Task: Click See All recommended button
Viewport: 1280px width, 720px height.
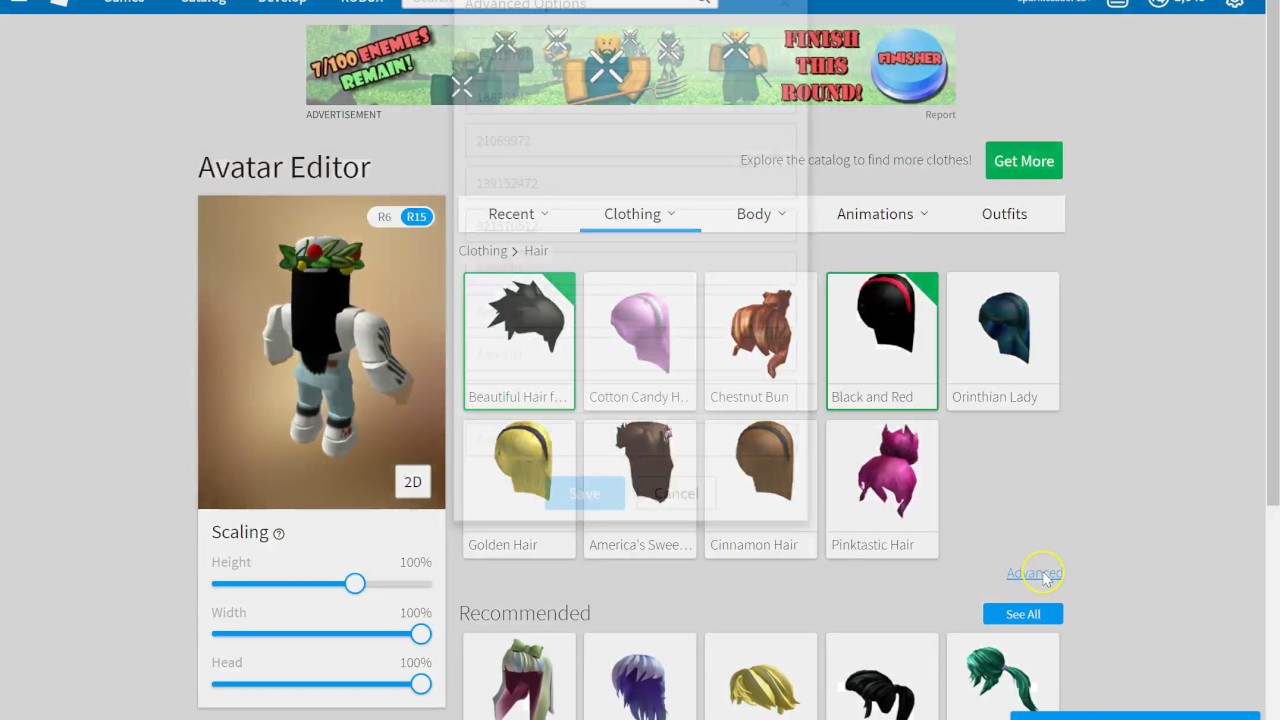Action: pos(1023,614)
